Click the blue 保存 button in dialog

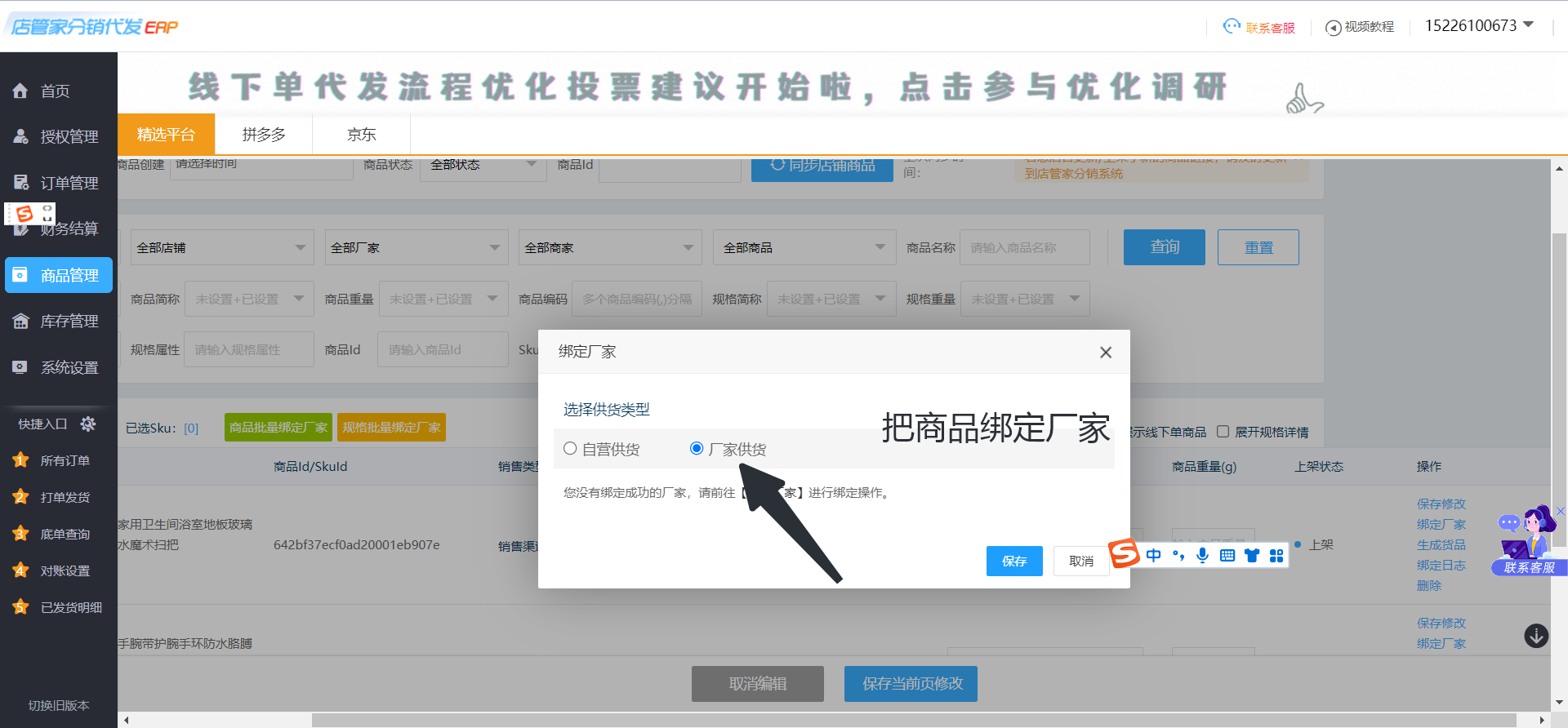[1013, 561]
